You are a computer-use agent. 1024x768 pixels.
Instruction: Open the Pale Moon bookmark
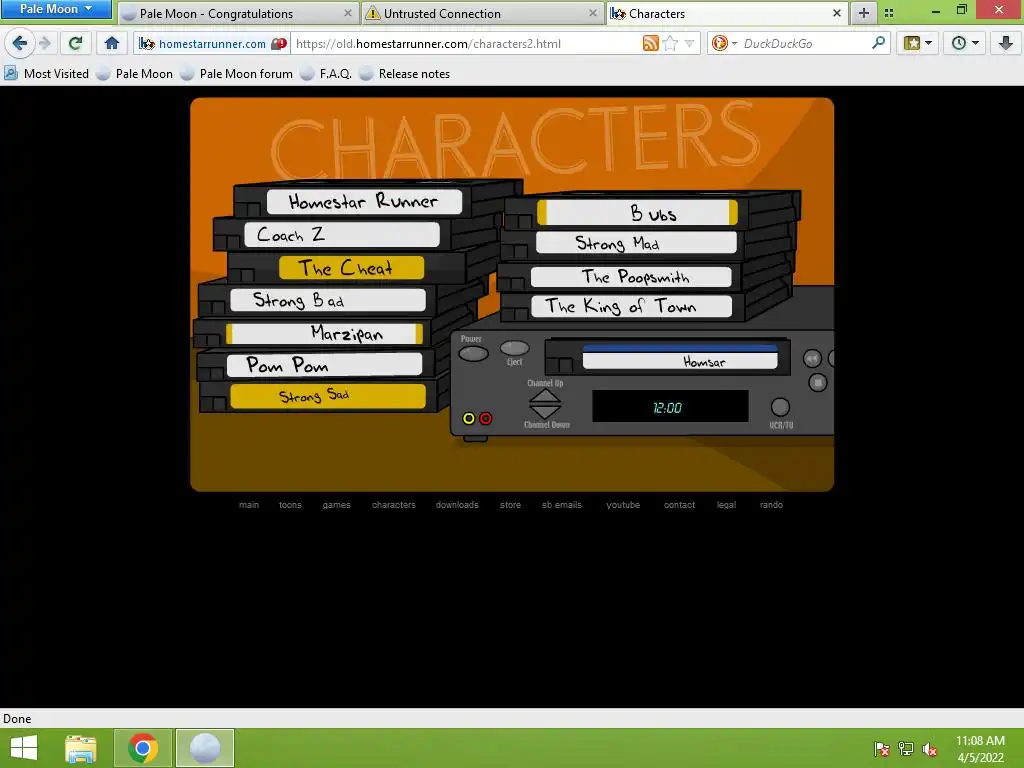coord(135,74)
